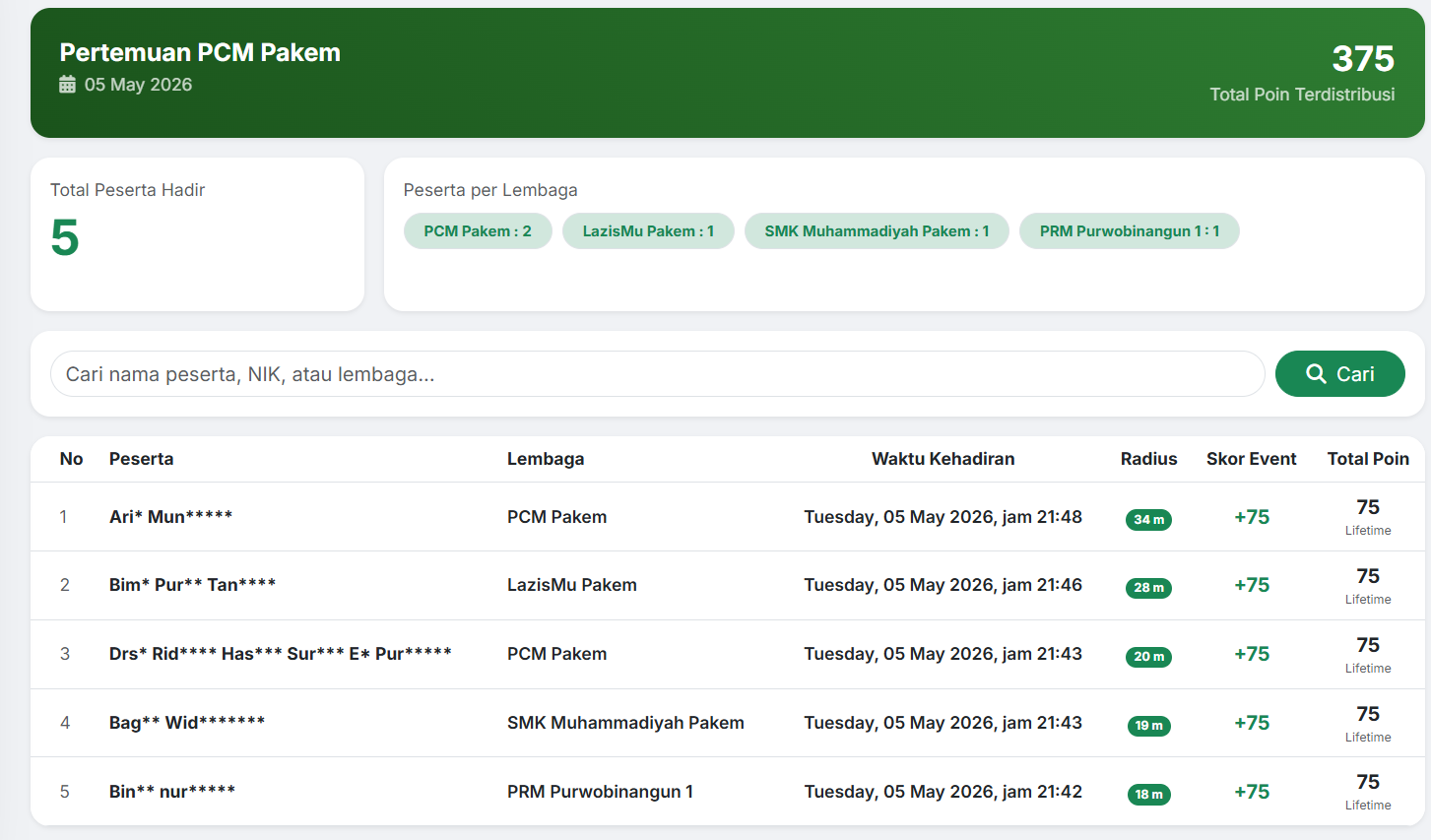Click the No column header

coord(71,459)
